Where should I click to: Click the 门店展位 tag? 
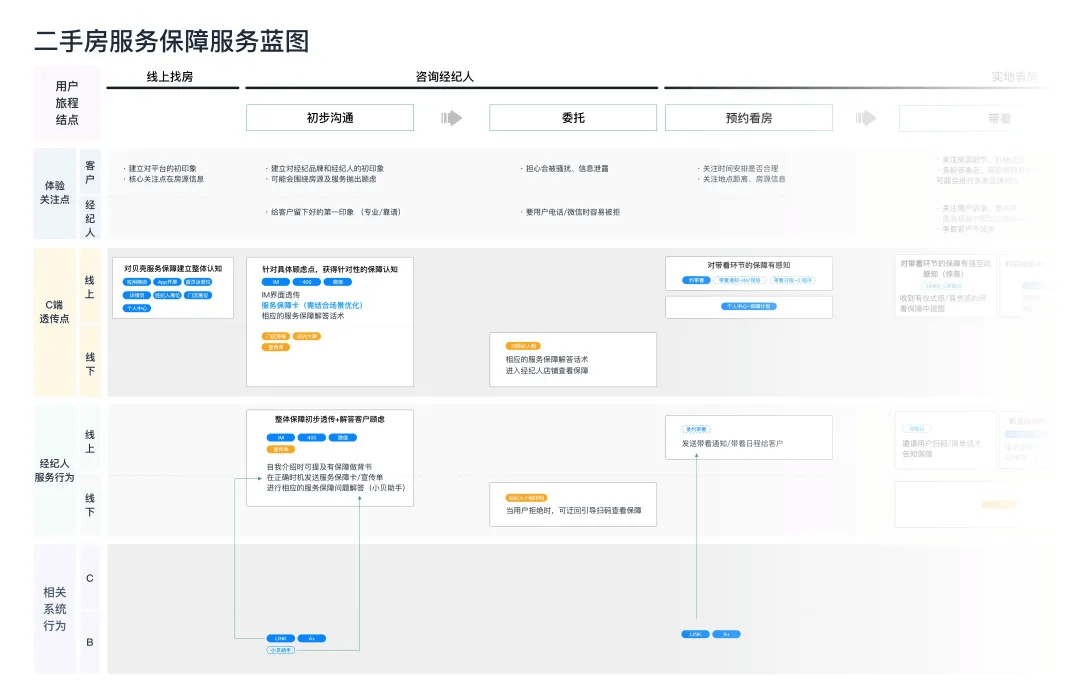[198, 295]
